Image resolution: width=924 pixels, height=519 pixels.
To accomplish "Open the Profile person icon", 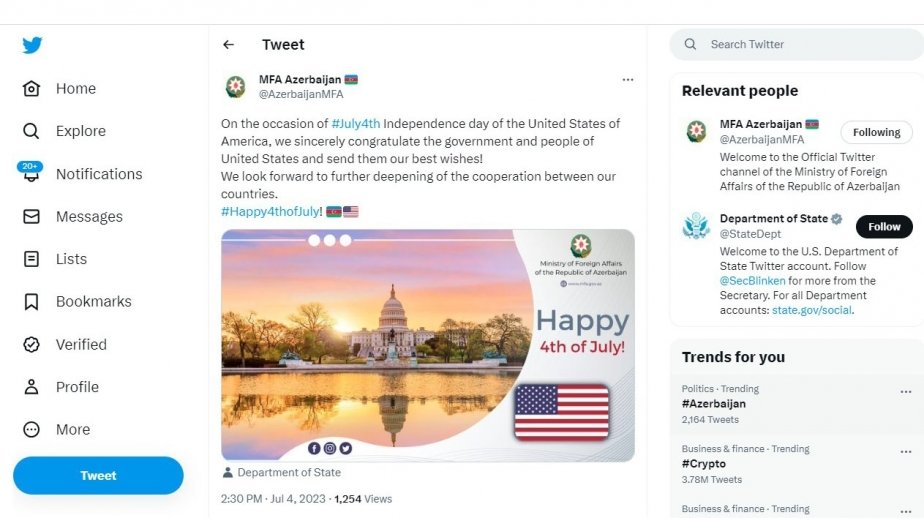I will (x=31, y=387).
